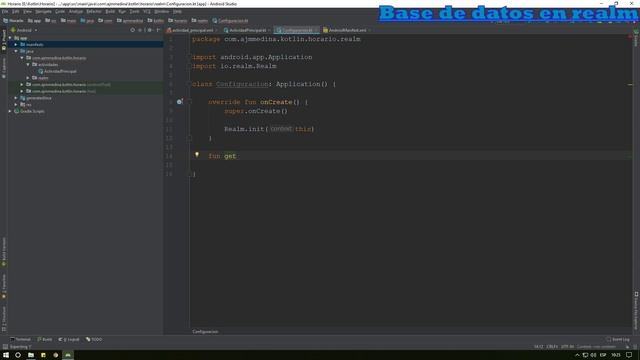Click the ESP language indicator
640x360 pixels.
[x=603, y=355]
